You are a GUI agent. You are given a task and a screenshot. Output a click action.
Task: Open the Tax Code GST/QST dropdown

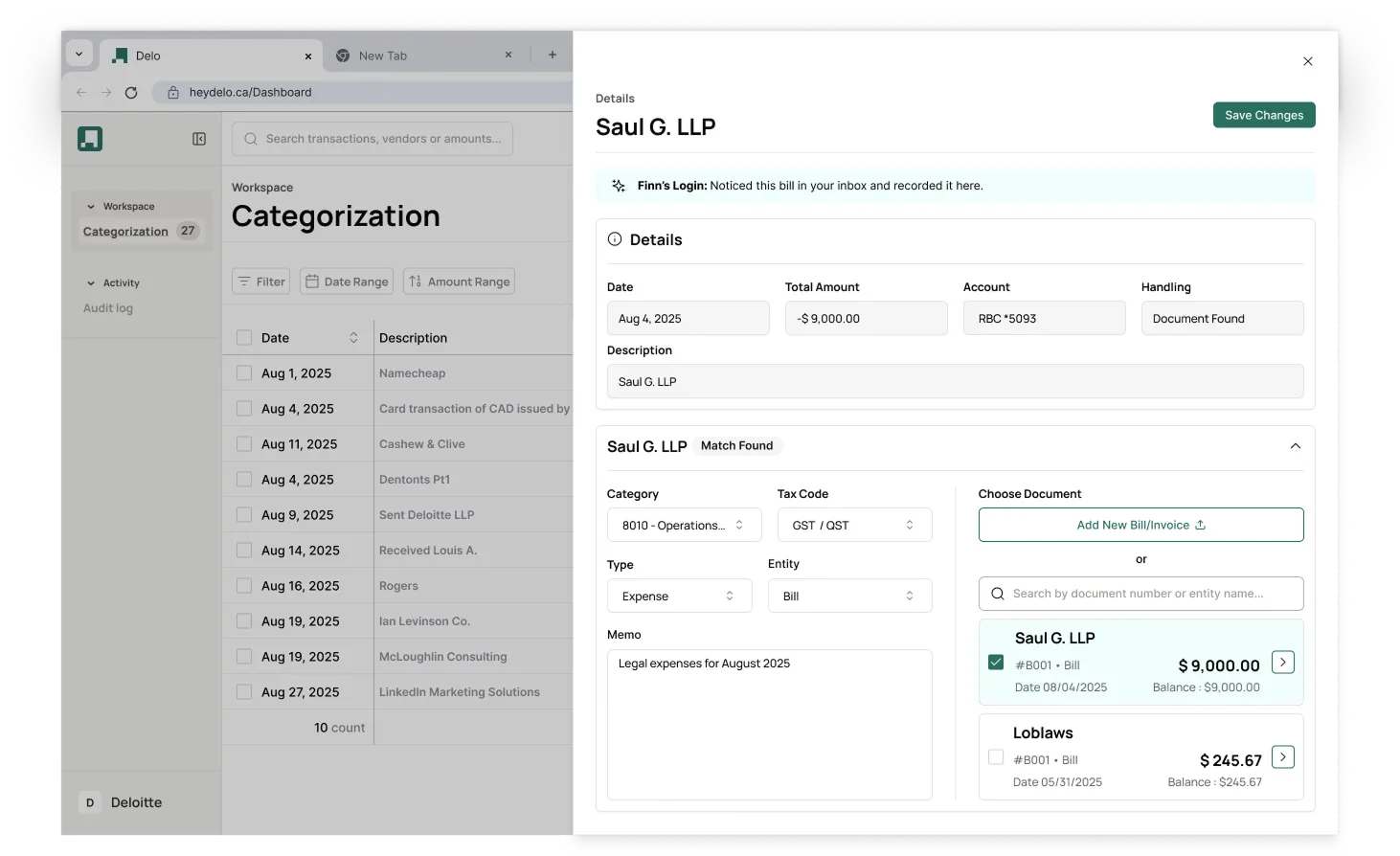(x=853, y=525)
